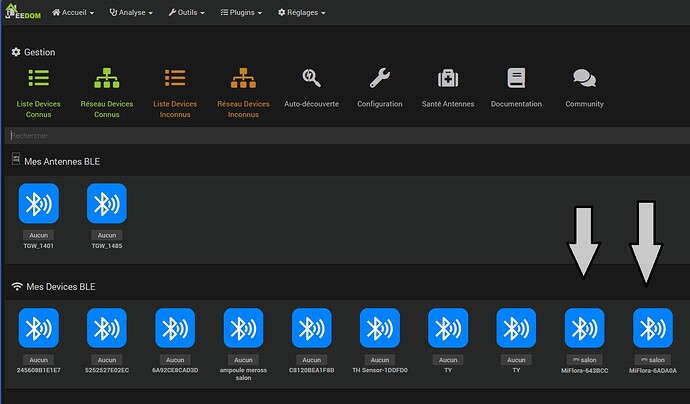Click the TGW_1485 antenna name

(106, 246)
